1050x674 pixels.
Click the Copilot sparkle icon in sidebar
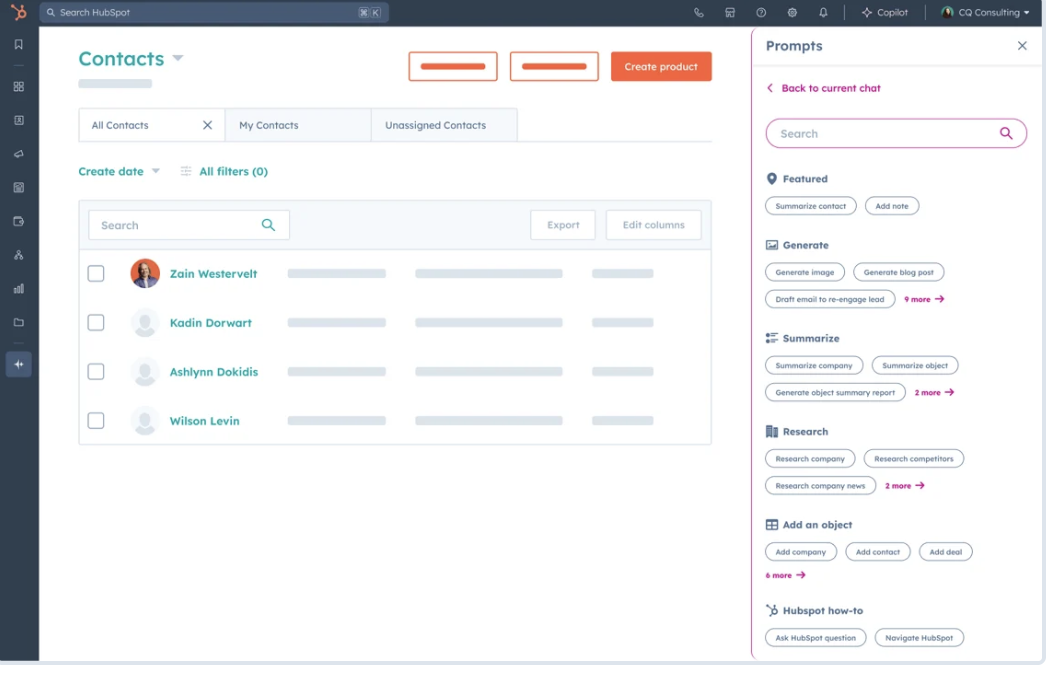[19, 365]
